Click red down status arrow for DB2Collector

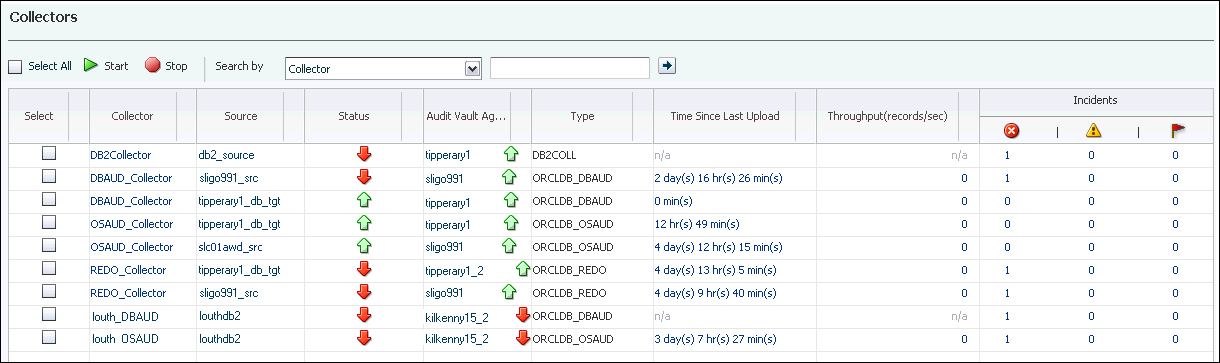pos(364,154)
